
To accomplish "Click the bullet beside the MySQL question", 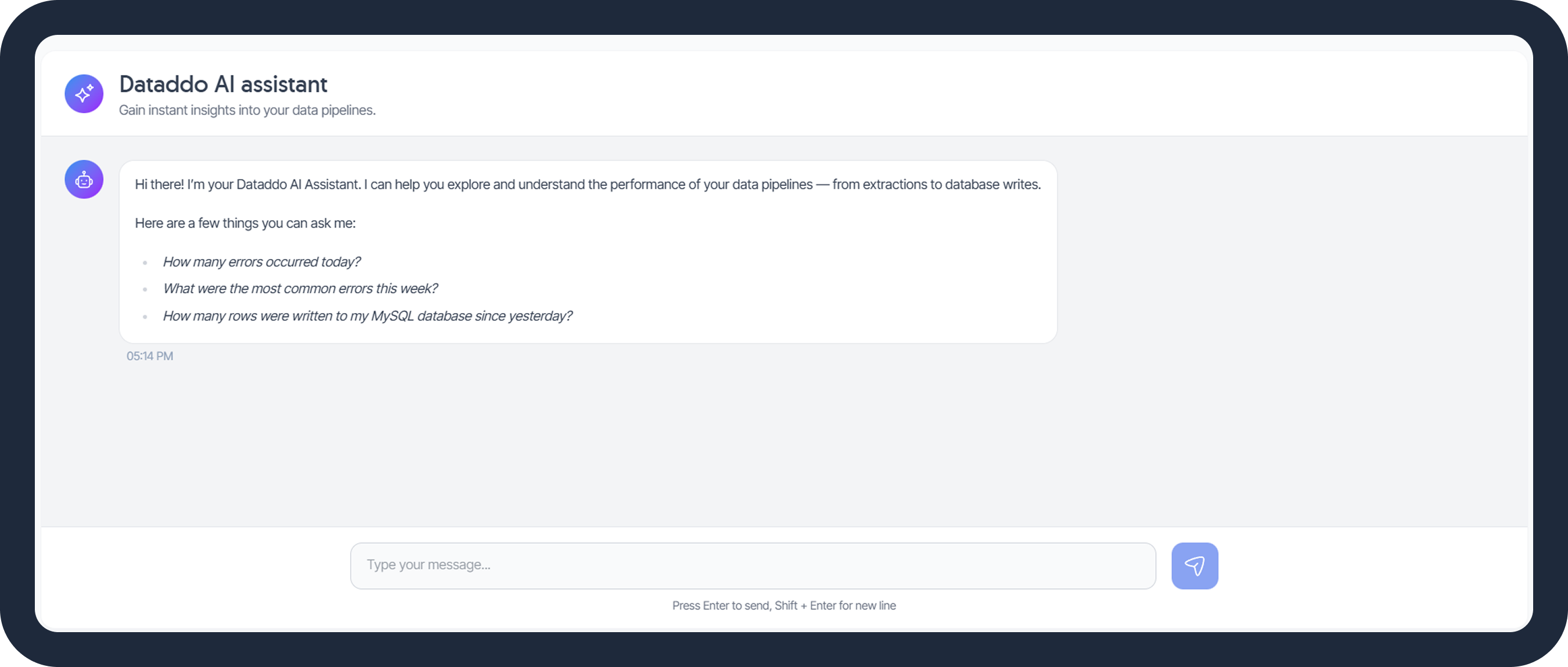I will [x=145, y=316].
